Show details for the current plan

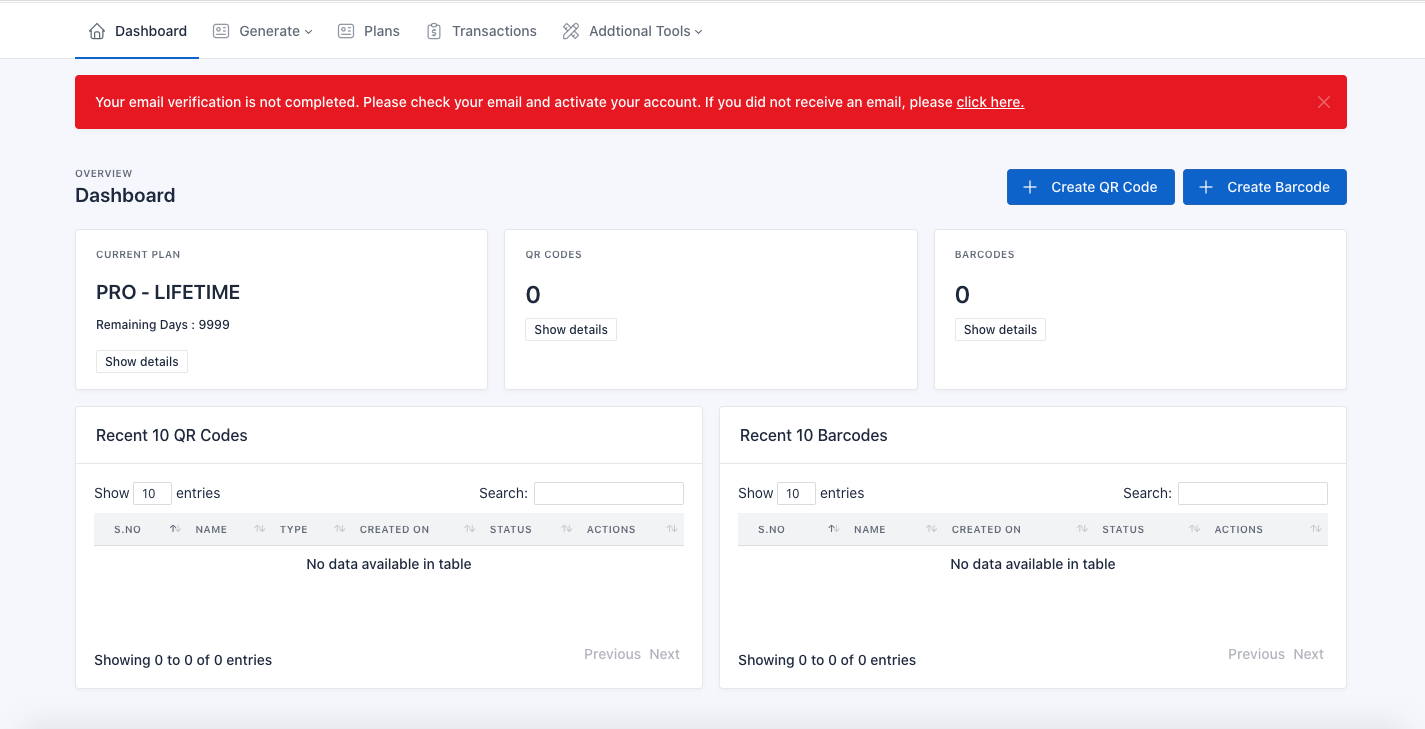[x=142, y=362]
